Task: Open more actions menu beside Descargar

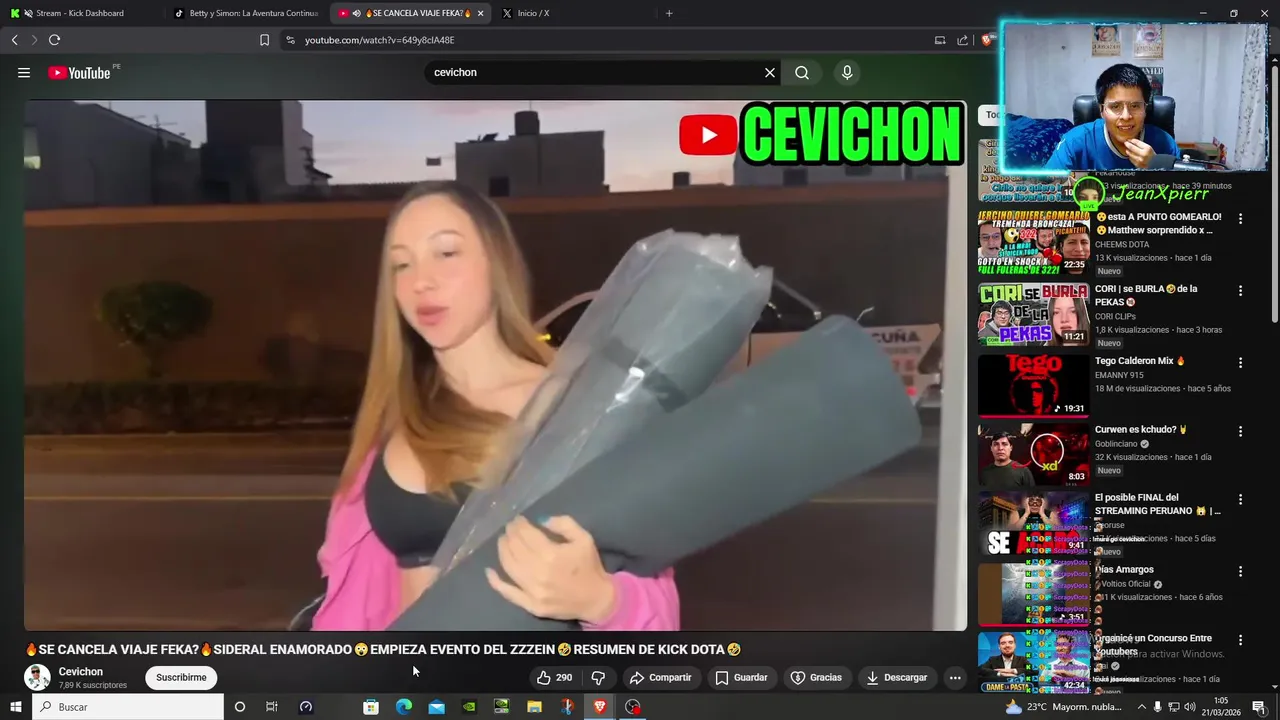Action: click(x=955, y=677)
